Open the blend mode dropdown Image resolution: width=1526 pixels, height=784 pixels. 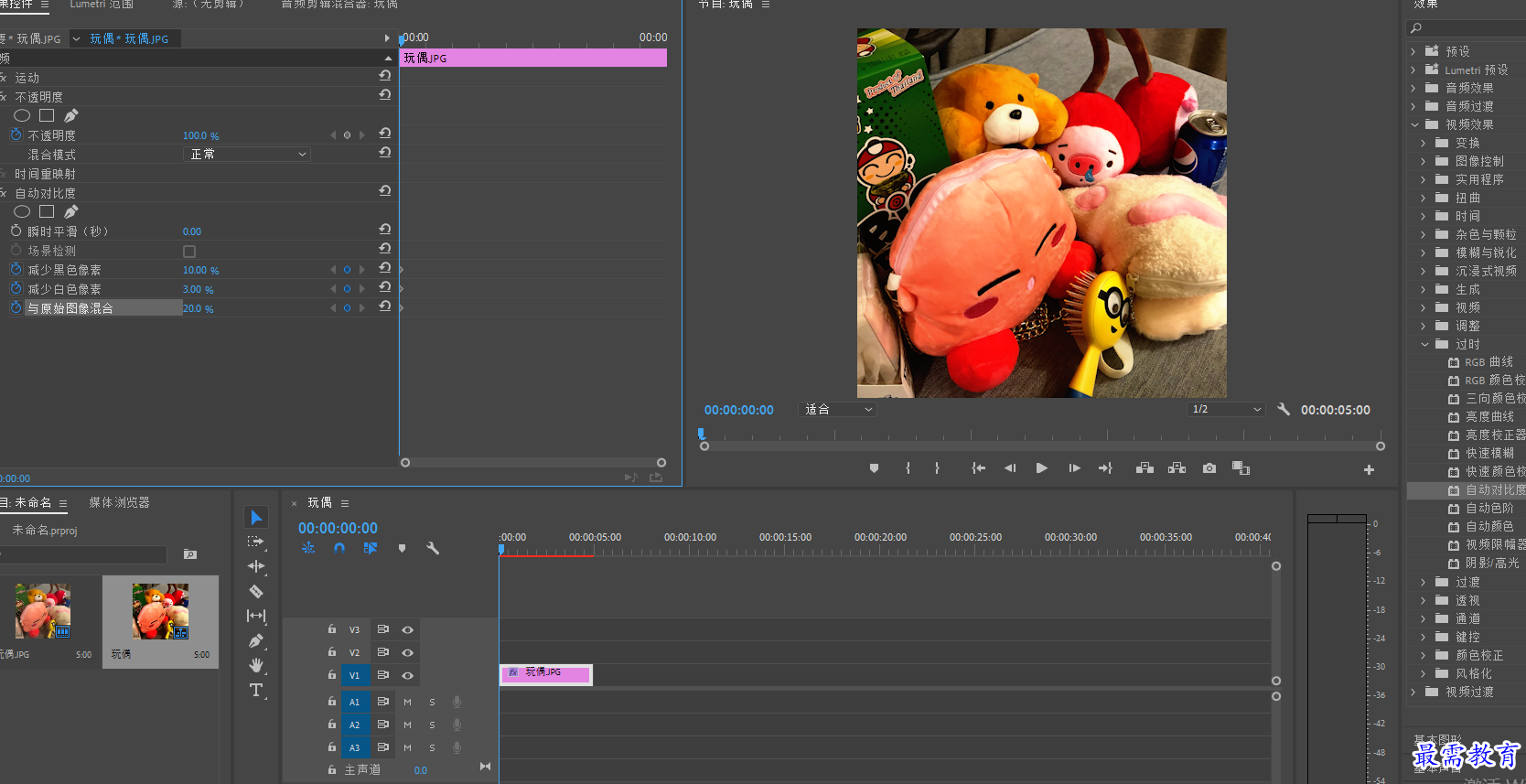click(247, 155)
